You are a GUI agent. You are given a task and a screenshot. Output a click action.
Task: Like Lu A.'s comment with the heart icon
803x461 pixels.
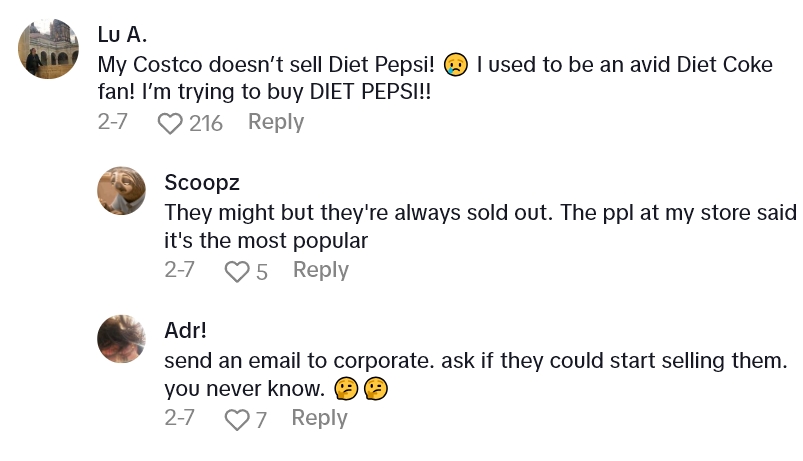(171, 123)
